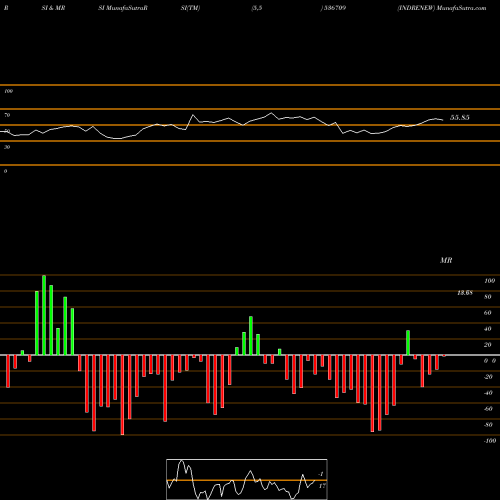
Task: Click the '20' label on MR scale
Action: pyautogui.click(x=488, y=345)
